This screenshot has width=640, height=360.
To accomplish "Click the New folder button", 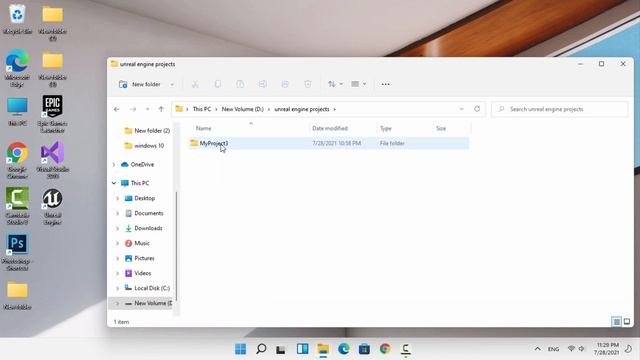I will (x=140, y=84).
